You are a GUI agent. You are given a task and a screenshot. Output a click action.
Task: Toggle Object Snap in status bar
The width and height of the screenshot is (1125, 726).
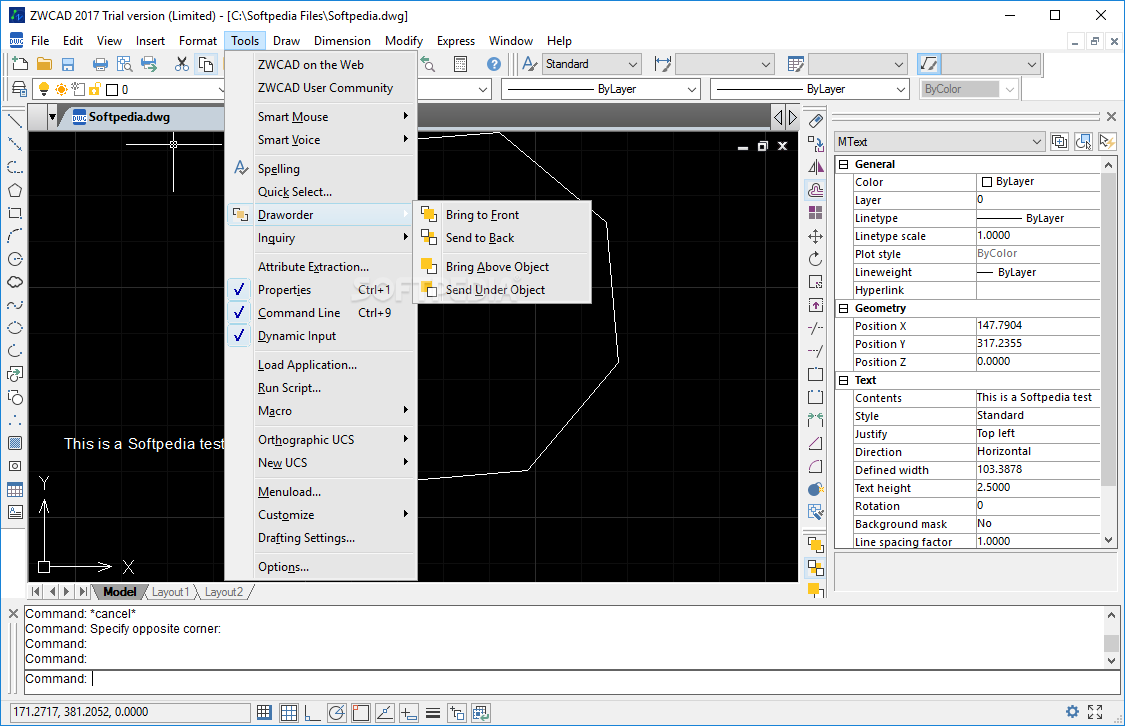361,712
